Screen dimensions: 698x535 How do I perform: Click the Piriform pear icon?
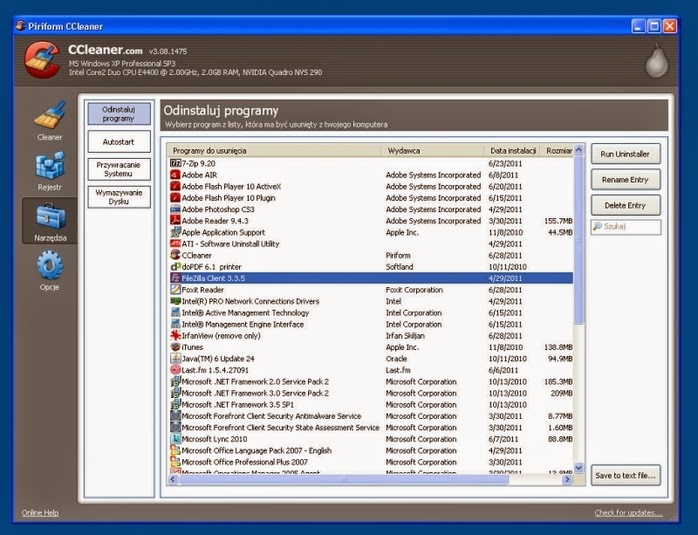point(657,61)
